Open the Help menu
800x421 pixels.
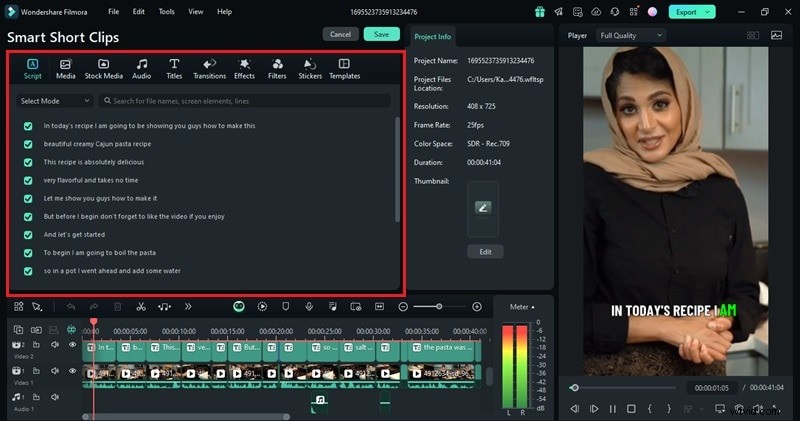(224, 11)
